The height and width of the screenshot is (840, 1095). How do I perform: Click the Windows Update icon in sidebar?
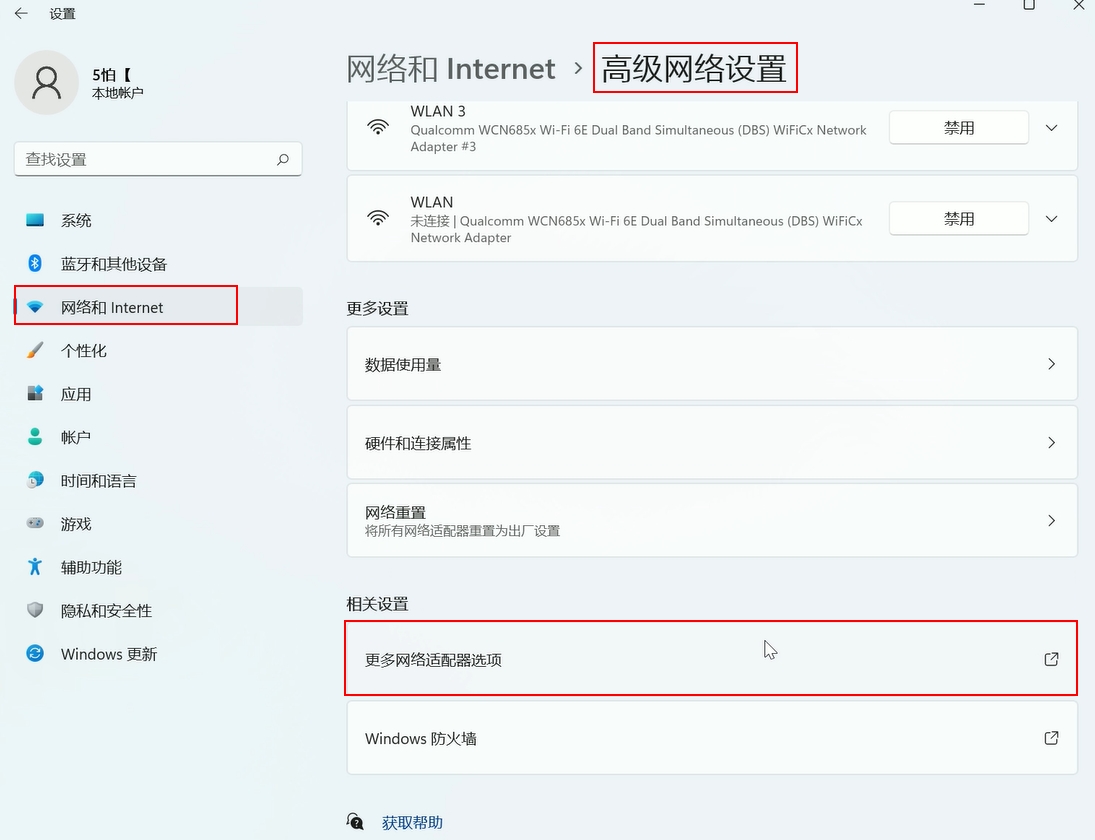coord(35,654)
